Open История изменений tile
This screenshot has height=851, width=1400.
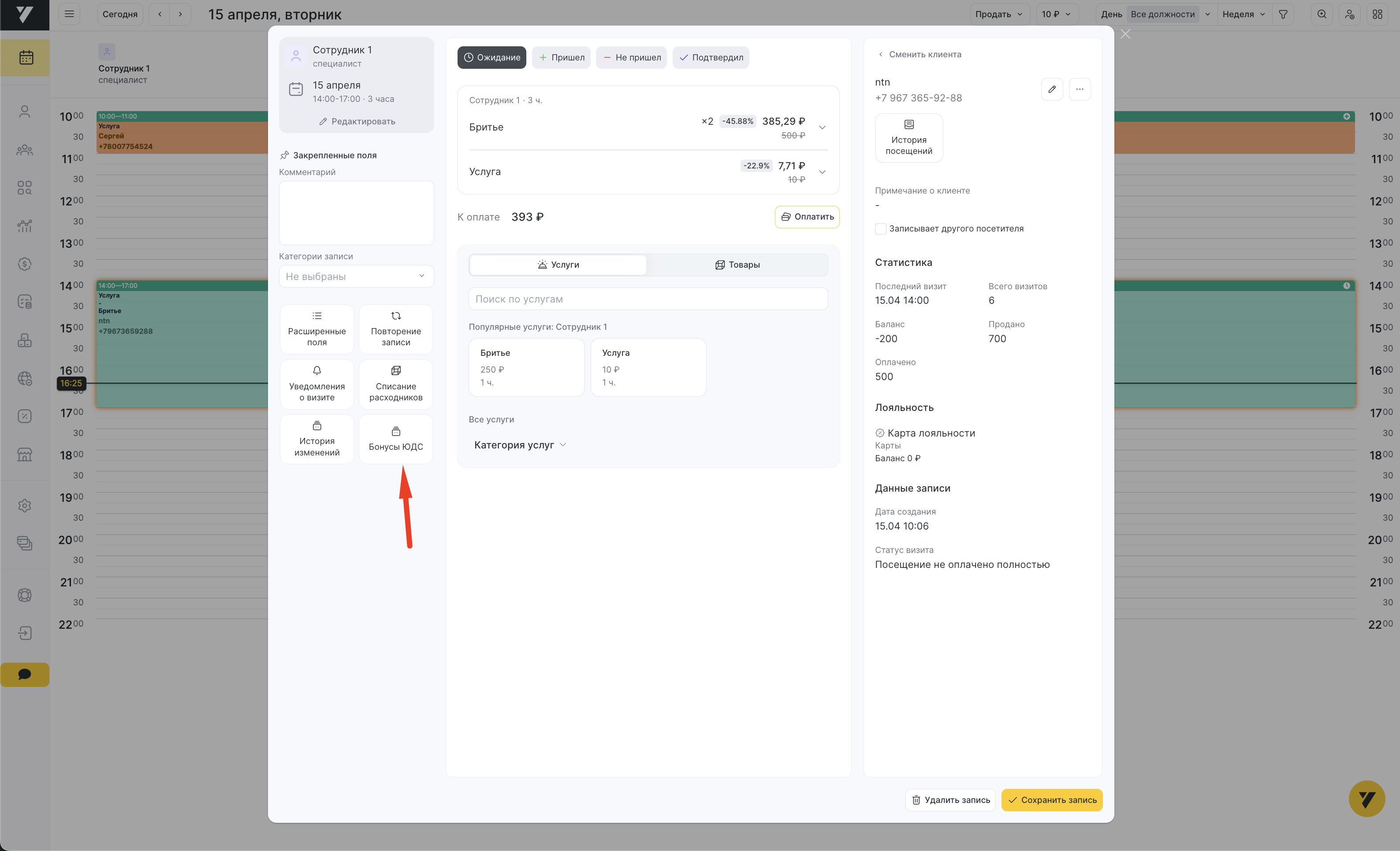pyautogui.click(x=316, y=439)
